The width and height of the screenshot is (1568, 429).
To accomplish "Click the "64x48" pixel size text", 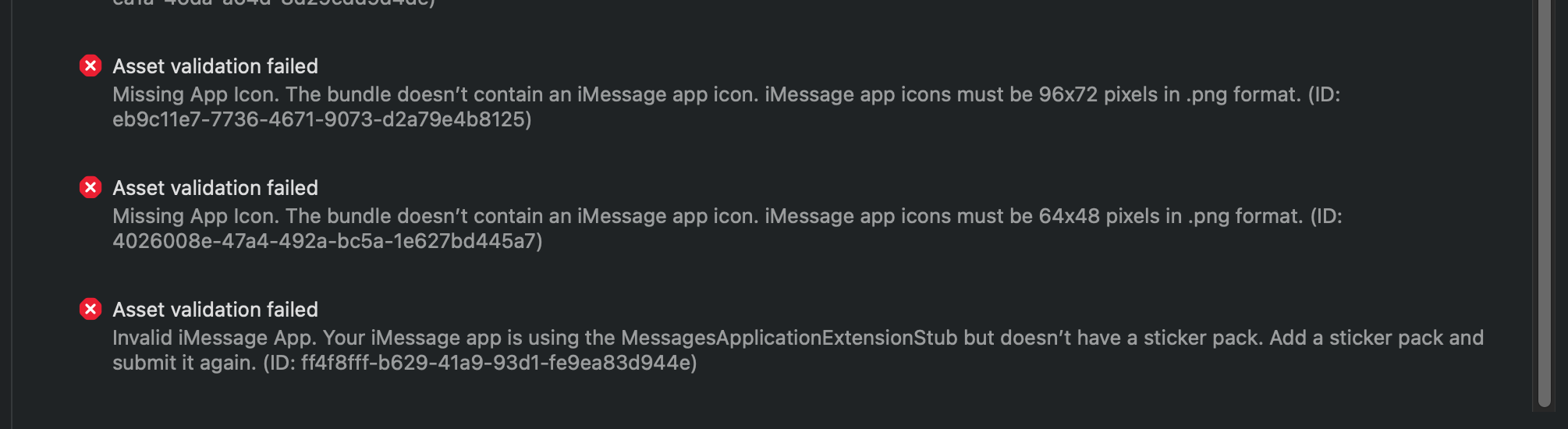I will [1069, 216].
